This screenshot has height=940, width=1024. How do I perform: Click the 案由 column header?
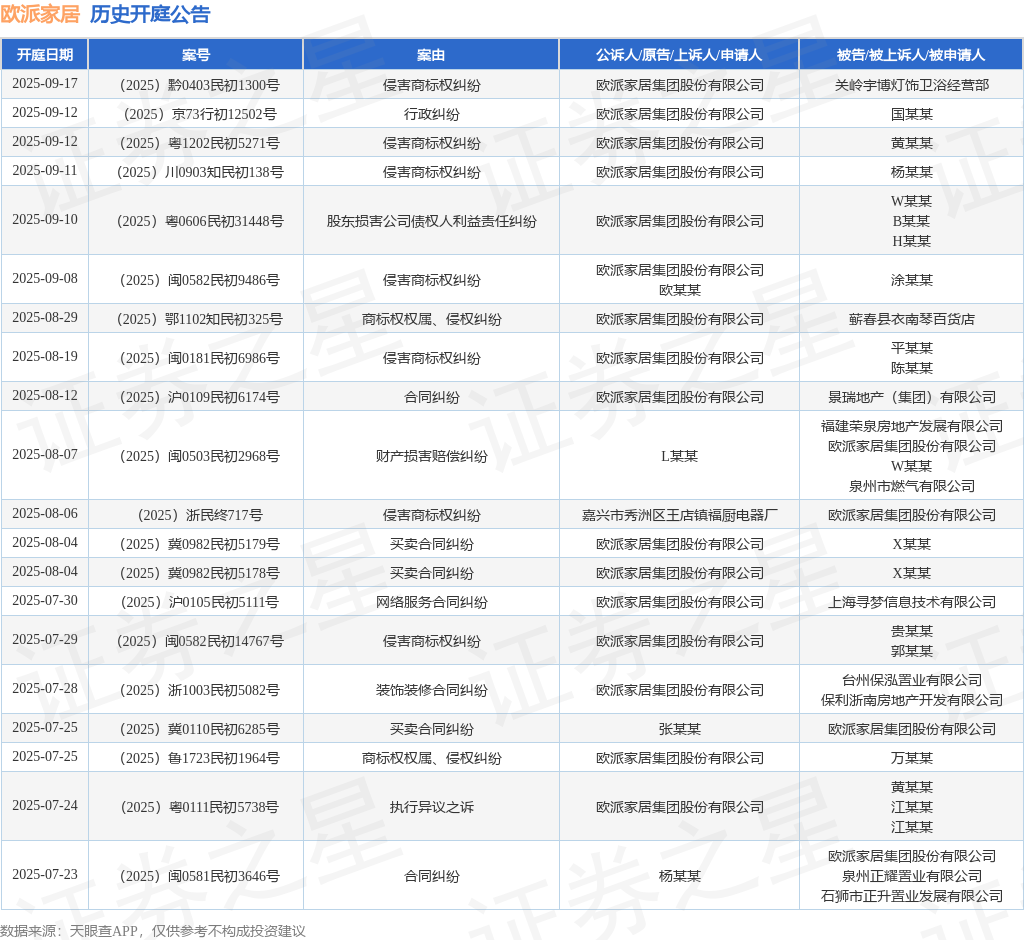click(431, 55)
